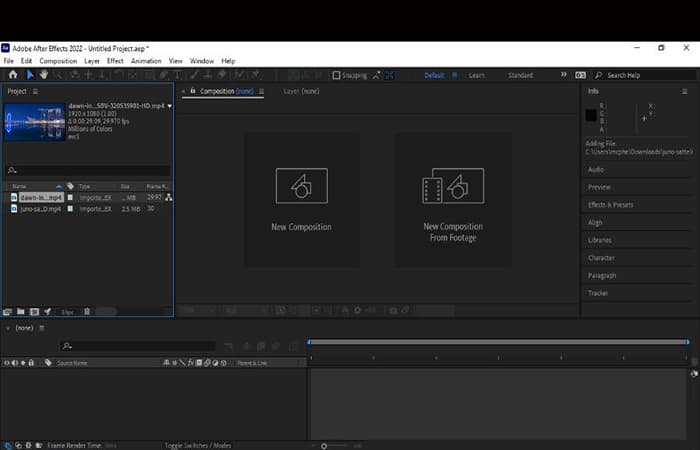This screenshot has height=450, width=700.
Task: Click the Toggle Switches / Modes button
Action: 198,445
